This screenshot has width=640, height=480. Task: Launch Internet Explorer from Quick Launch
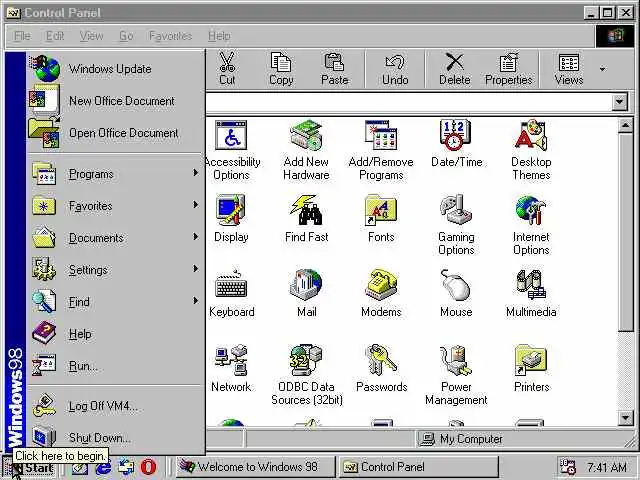(103, 467)
